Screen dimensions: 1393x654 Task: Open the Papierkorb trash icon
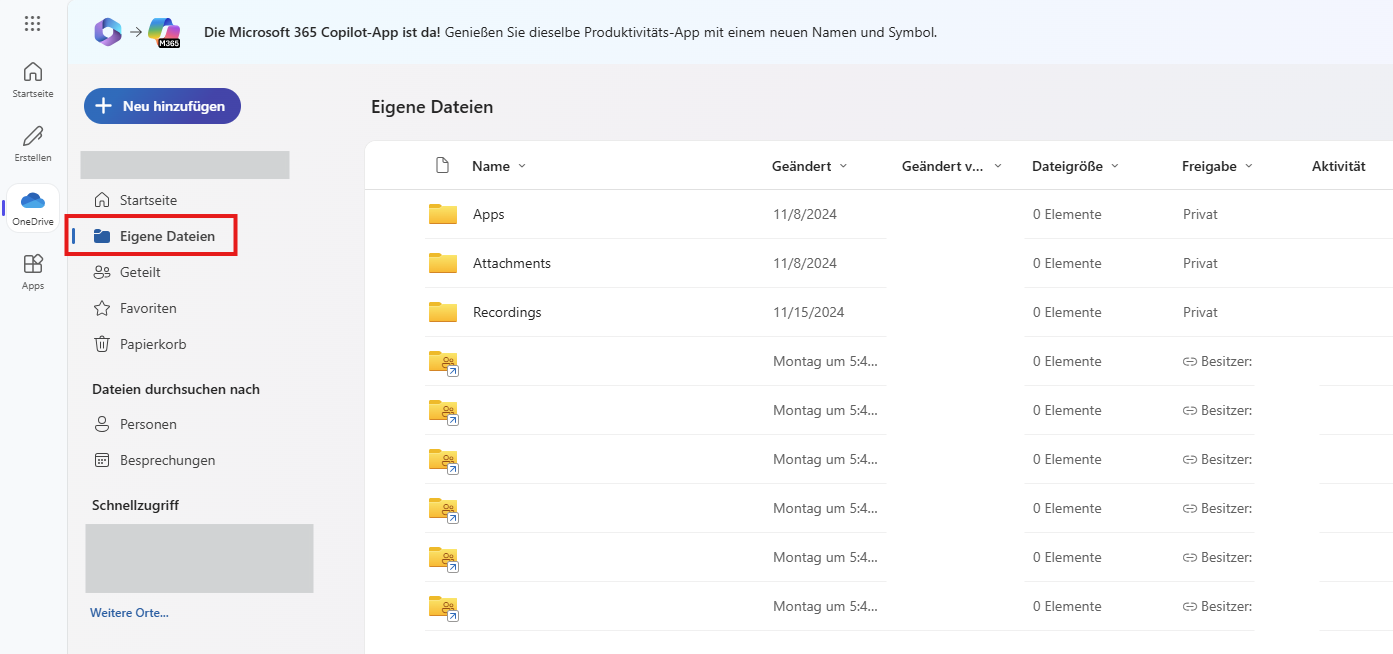pos(101,344)
